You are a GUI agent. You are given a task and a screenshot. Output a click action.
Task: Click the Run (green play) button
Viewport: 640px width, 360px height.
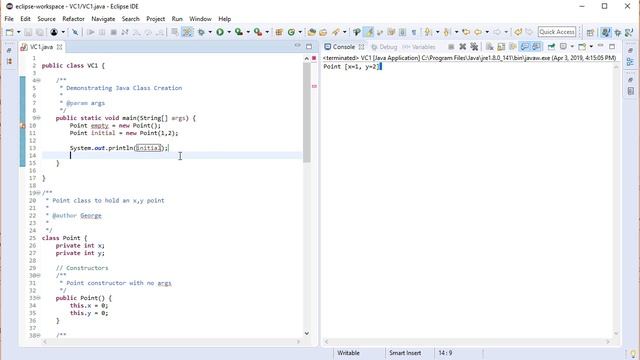[x=220, y=32]
